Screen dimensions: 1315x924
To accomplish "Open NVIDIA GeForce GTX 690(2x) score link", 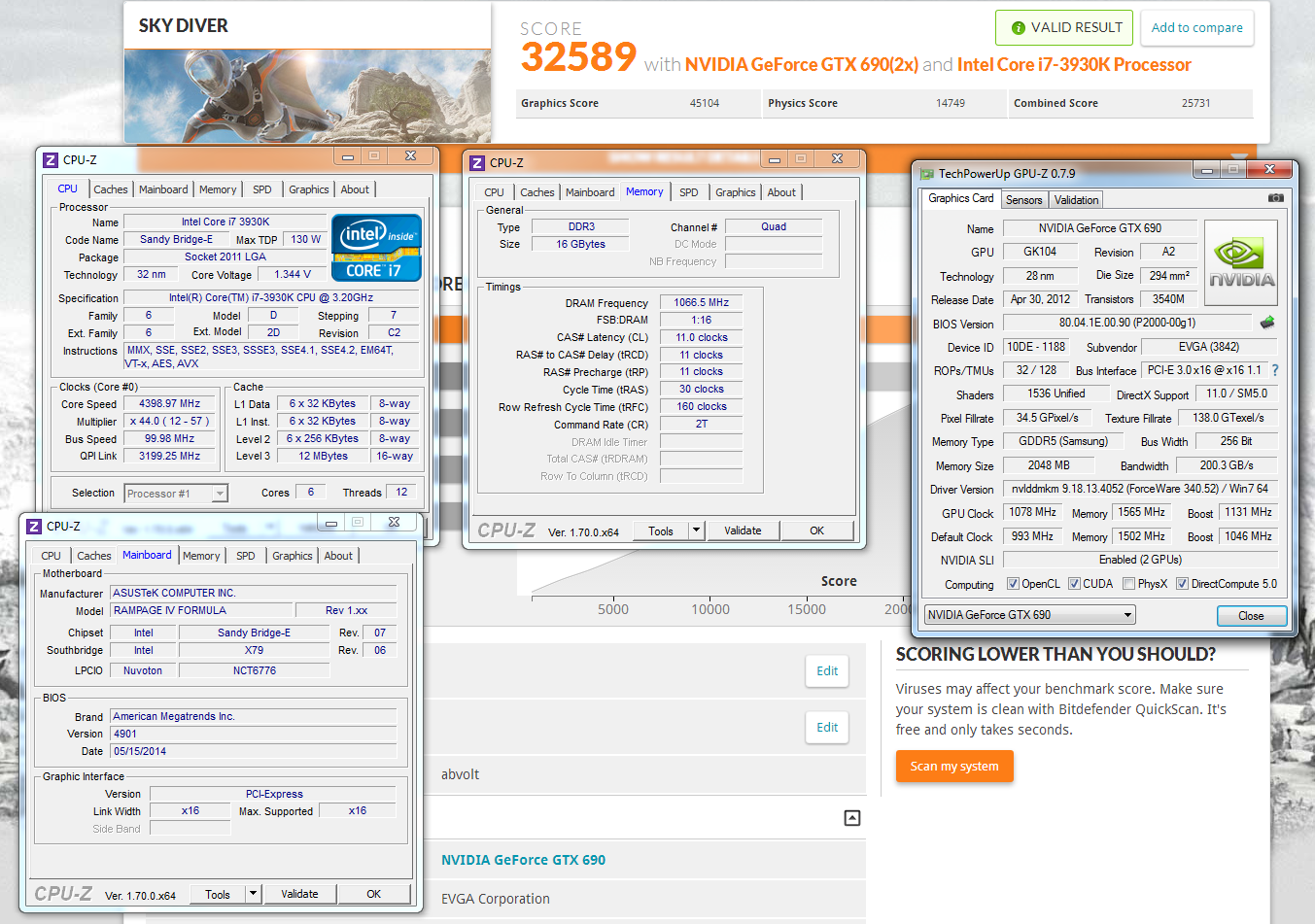I will 802,65.
